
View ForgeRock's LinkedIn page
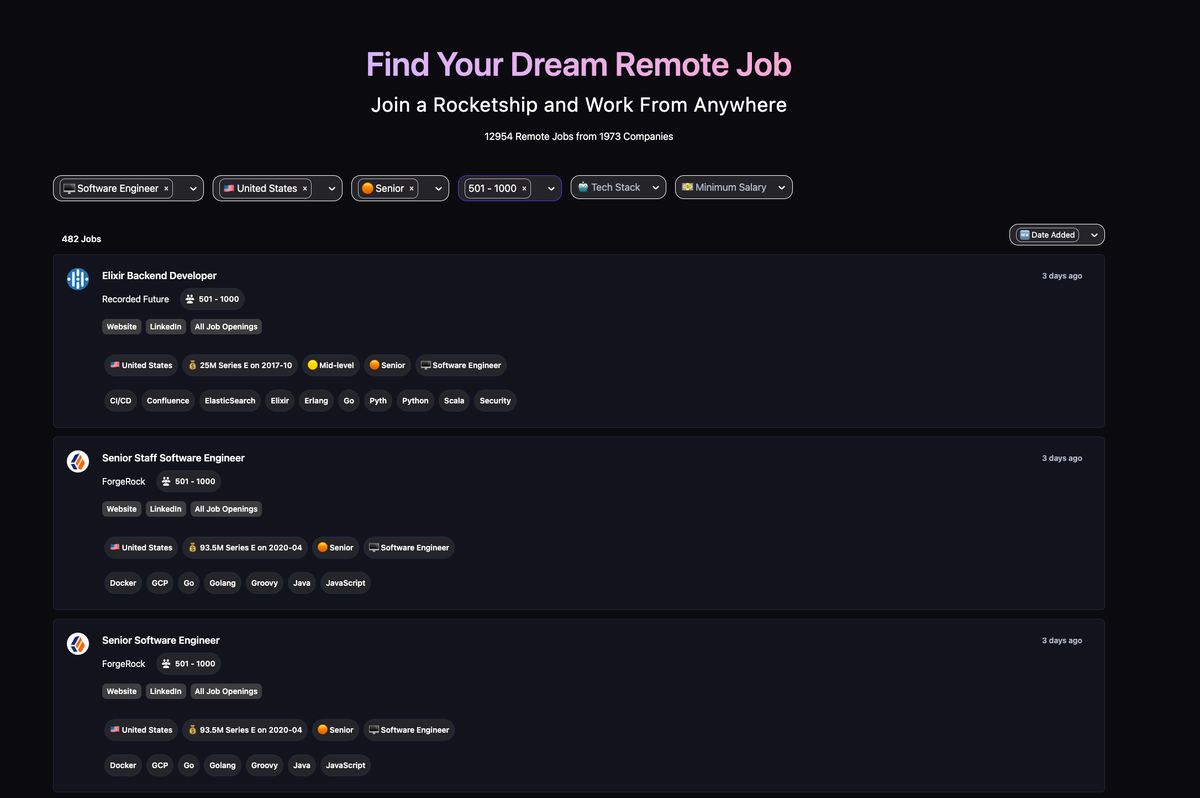(x=165, y=508)
